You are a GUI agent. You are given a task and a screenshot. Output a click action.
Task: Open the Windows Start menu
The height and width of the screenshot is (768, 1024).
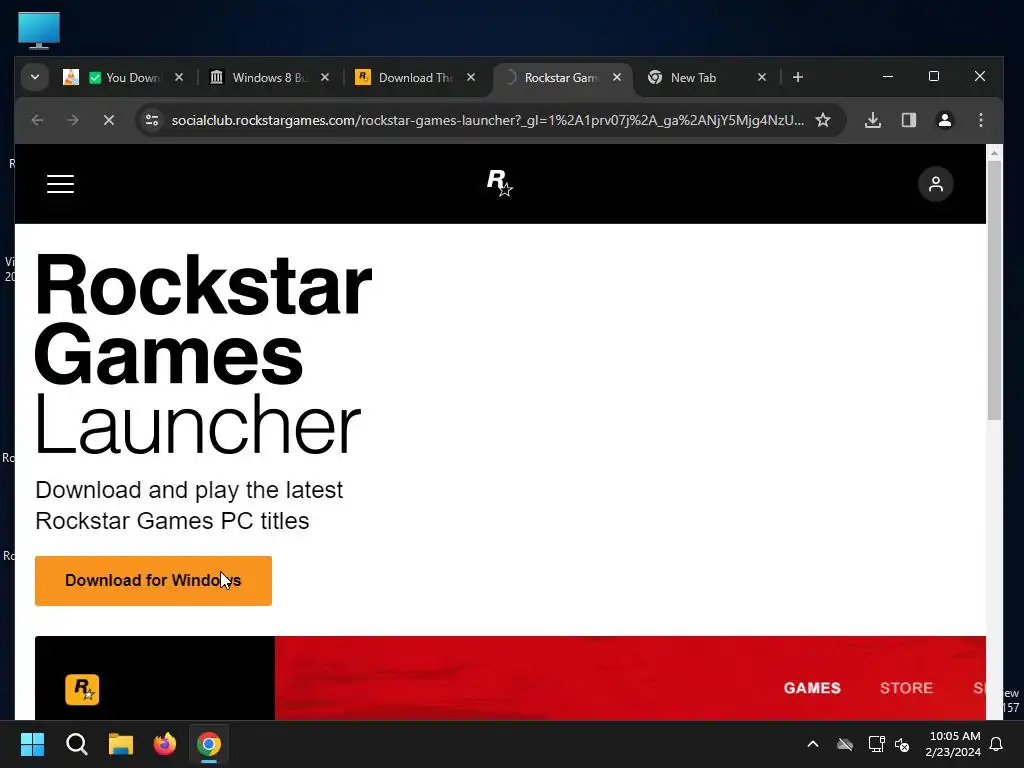click(x=32, y=744)
